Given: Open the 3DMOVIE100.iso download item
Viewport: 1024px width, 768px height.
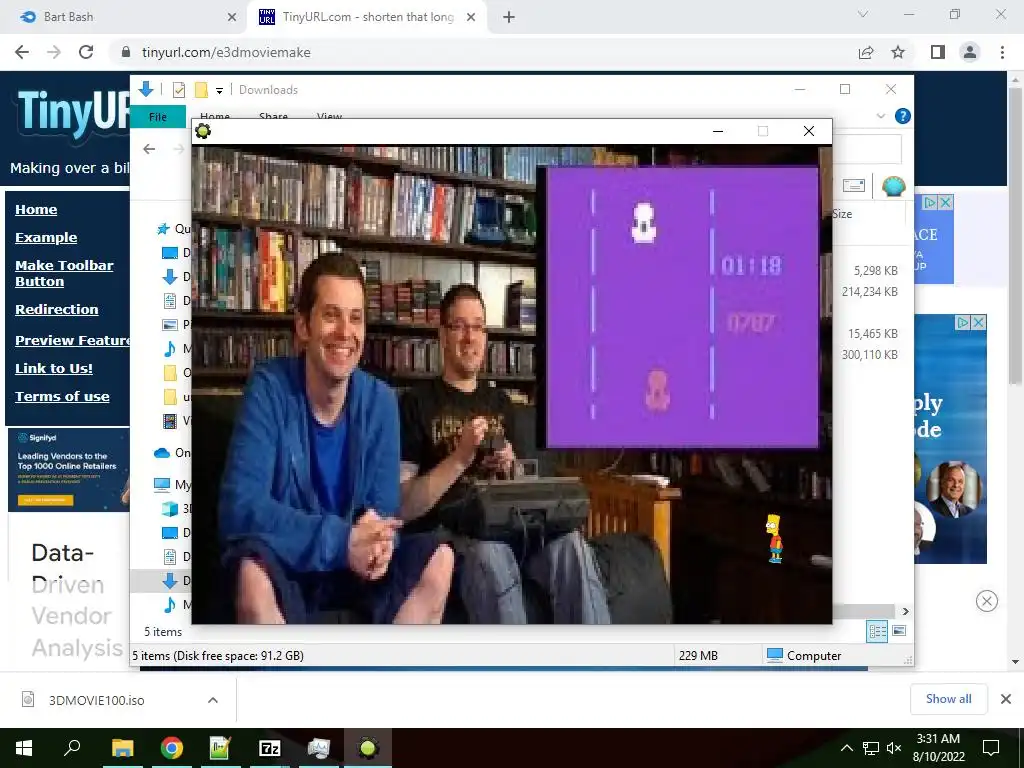Looking at the screenshot, I should (x=96, y=700).
